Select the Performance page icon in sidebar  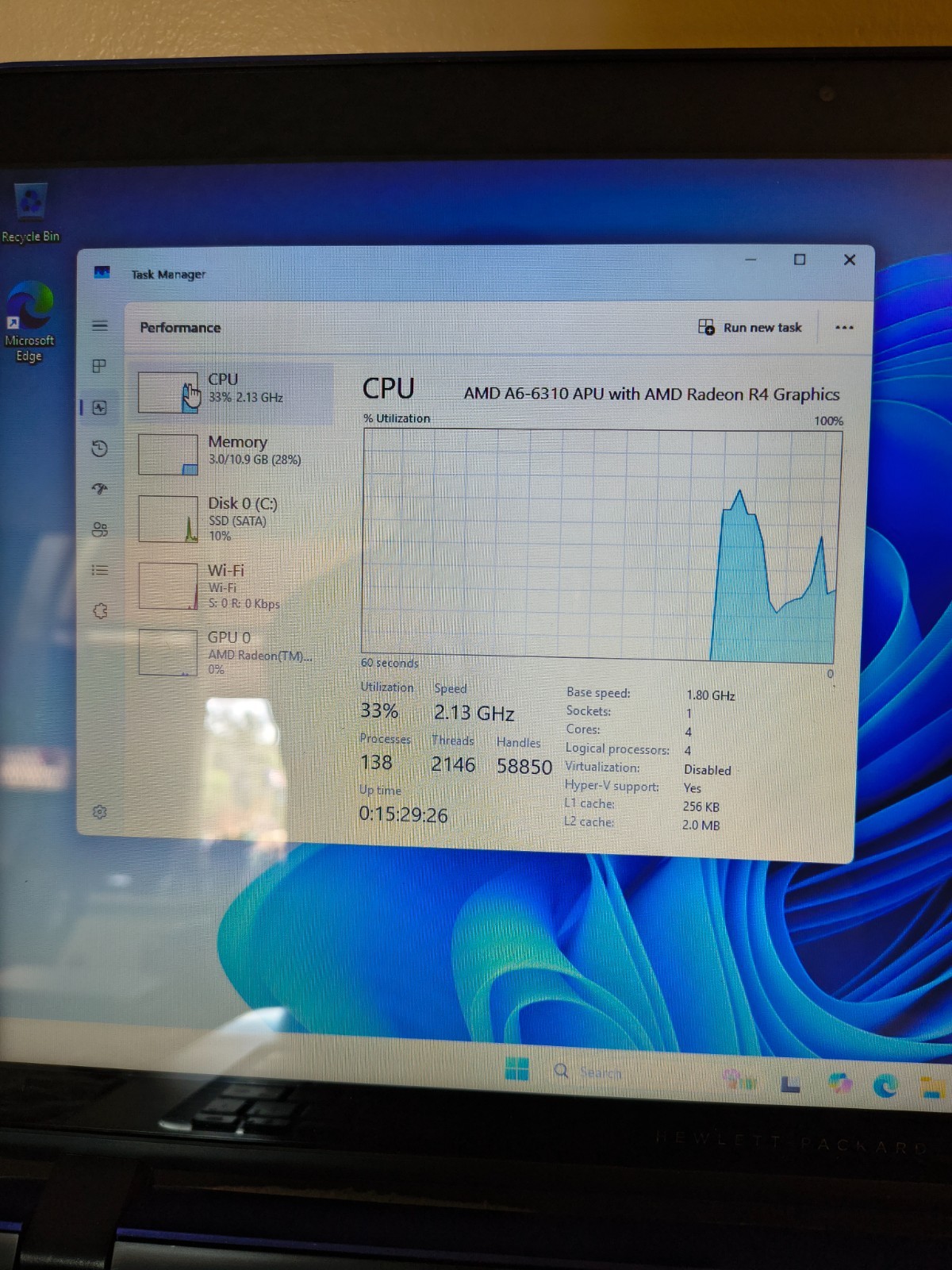click(99, 408)
